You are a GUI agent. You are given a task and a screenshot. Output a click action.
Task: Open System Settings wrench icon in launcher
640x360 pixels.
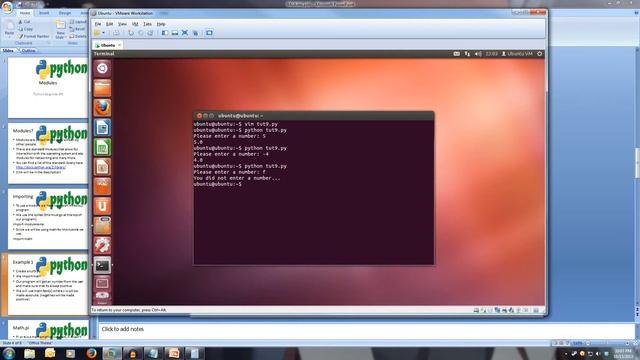[102, 245]
